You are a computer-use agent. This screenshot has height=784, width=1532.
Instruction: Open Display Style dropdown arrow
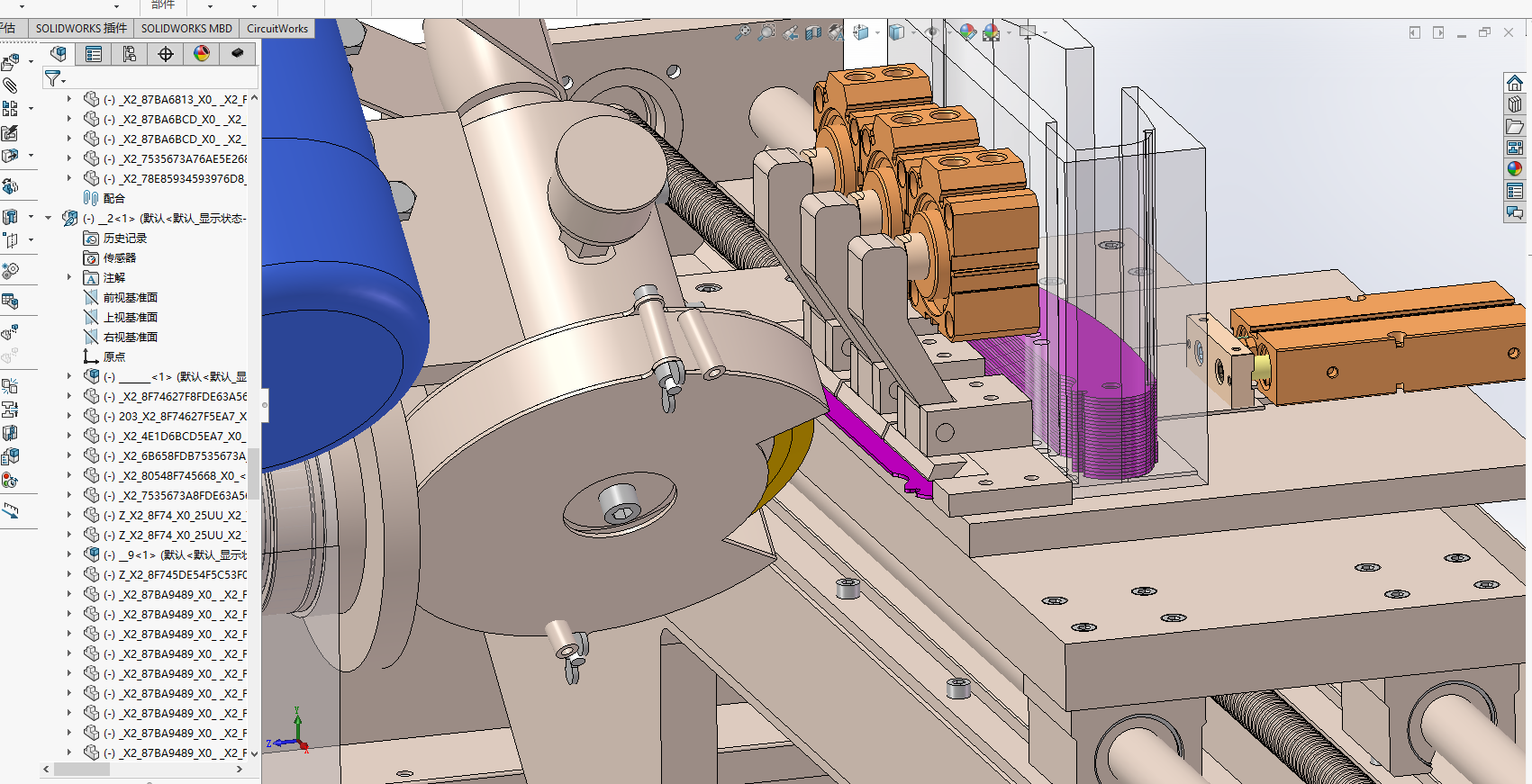pyautogui.click(x=912, y=32)
